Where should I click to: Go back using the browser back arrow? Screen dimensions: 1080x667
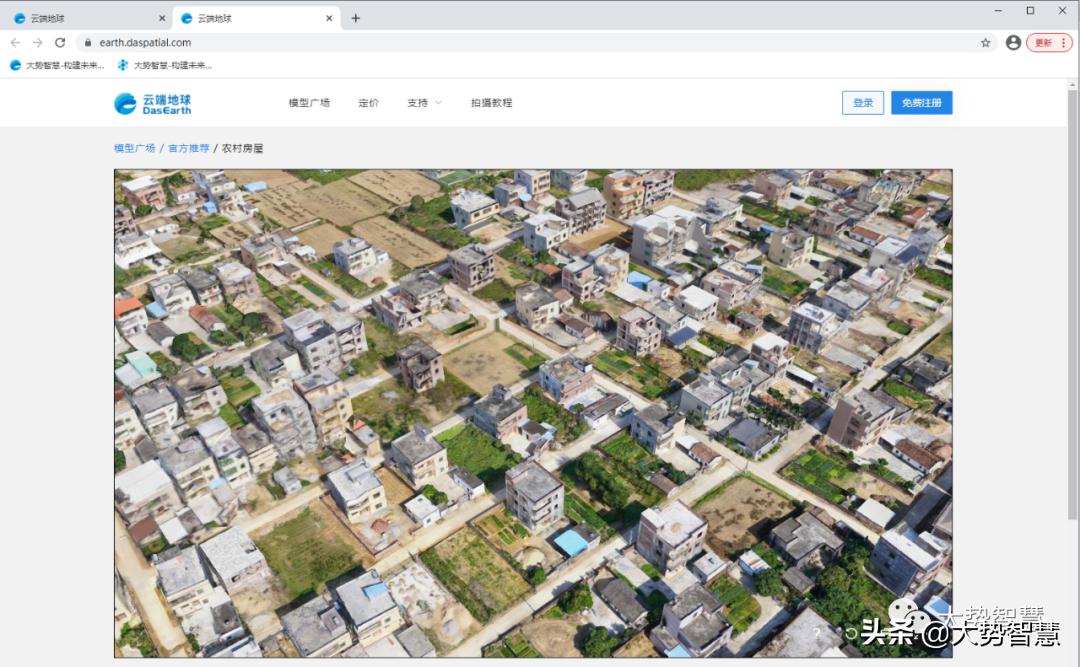(15, 43)
